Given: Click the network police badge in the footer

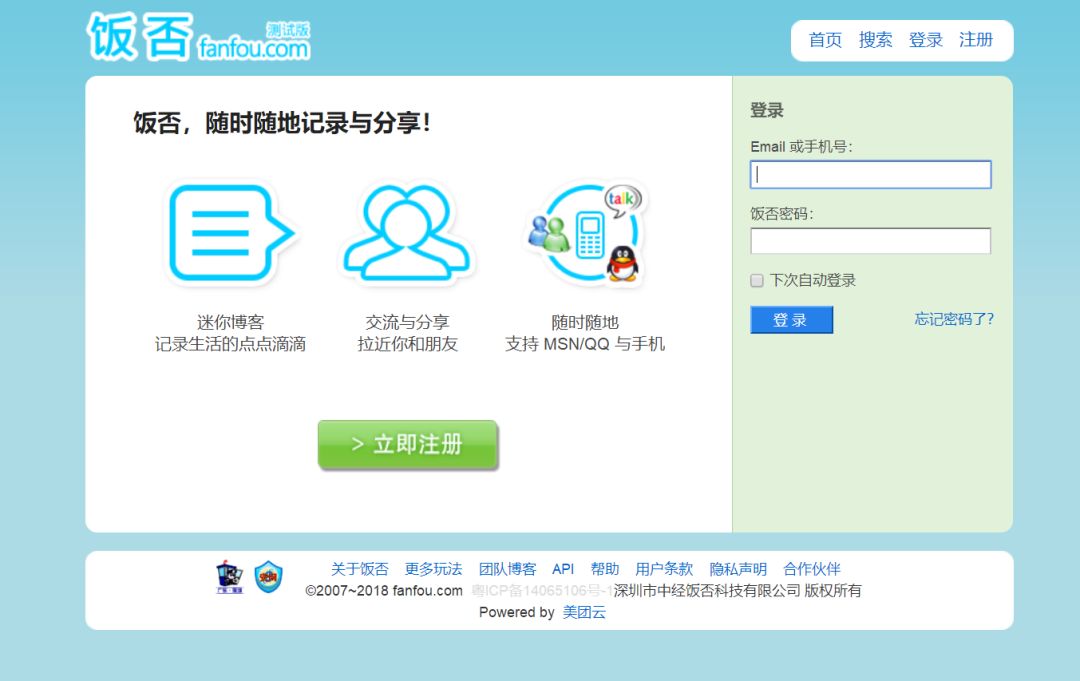Looking at the screenshot, I should [x=228, y=575].
